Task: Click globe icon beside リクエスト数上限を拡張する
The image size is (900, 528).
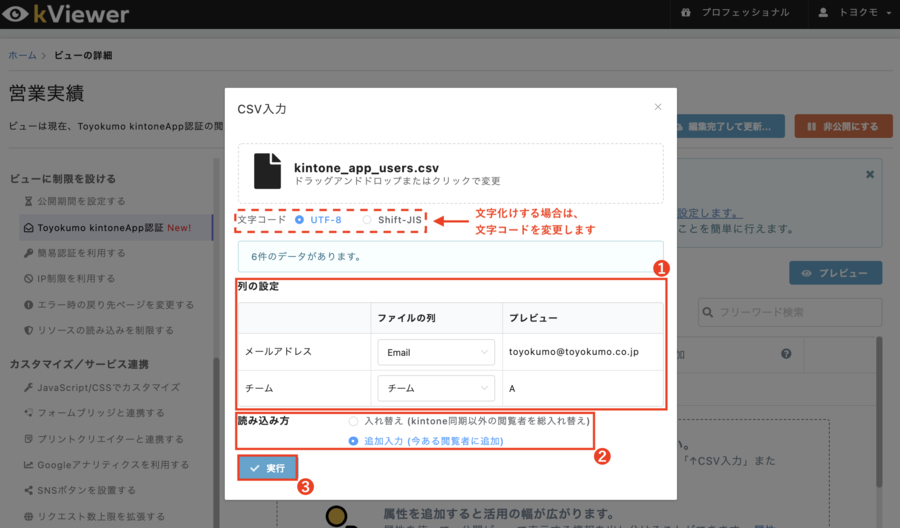Action: click(28, 517)
